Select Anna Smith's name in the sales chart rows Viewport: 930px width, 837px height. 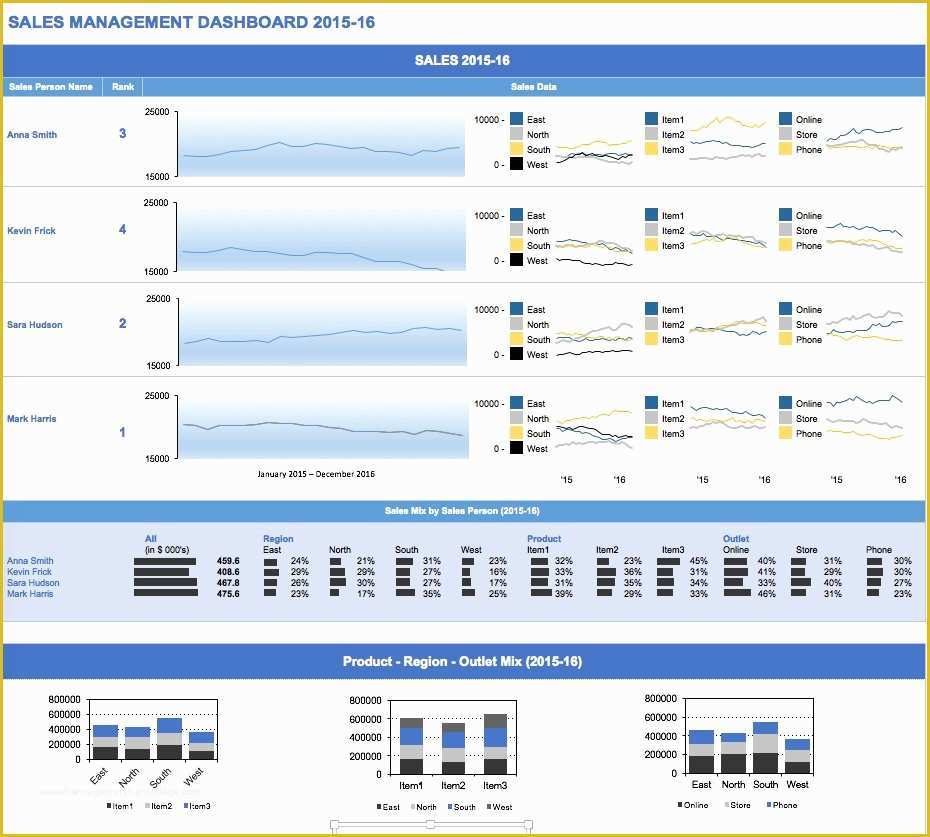(x=32, y=135)
